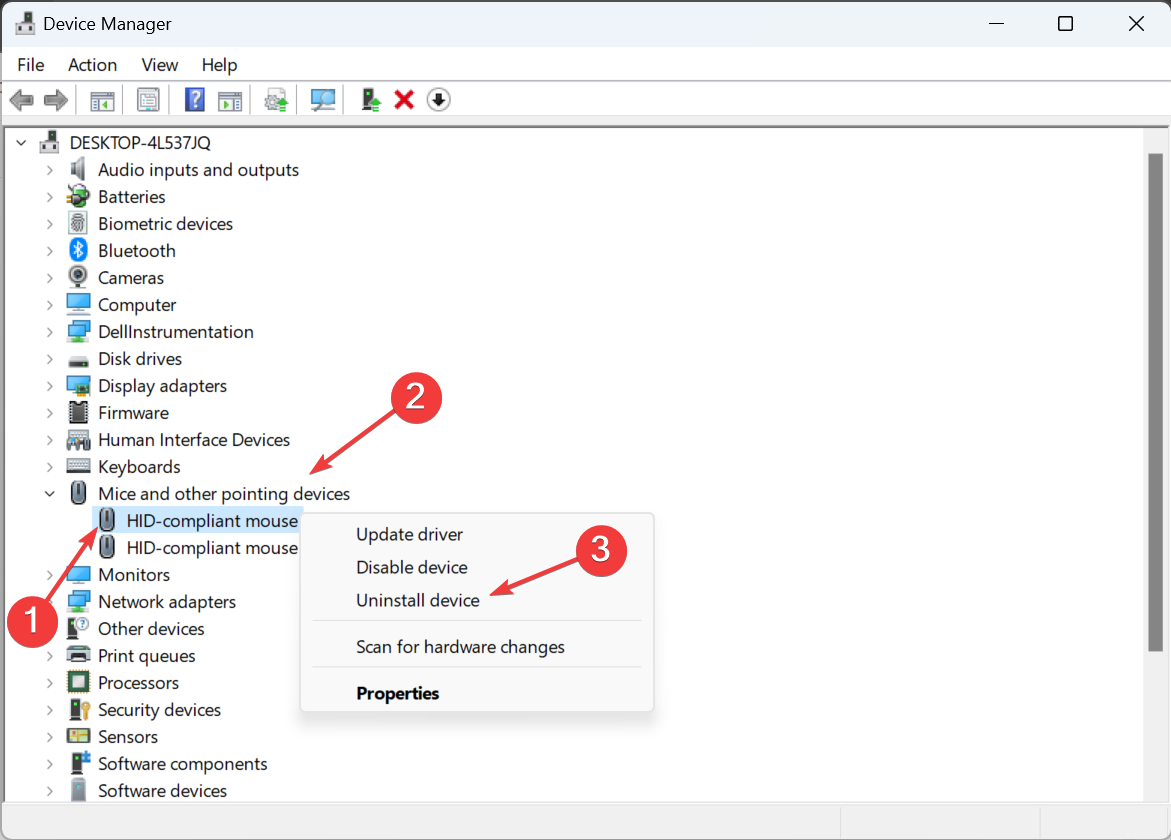Collapse Mice and other pointing devices
Image resolution: width=1171 pixels, height=840 pixels.
point(49,494)
